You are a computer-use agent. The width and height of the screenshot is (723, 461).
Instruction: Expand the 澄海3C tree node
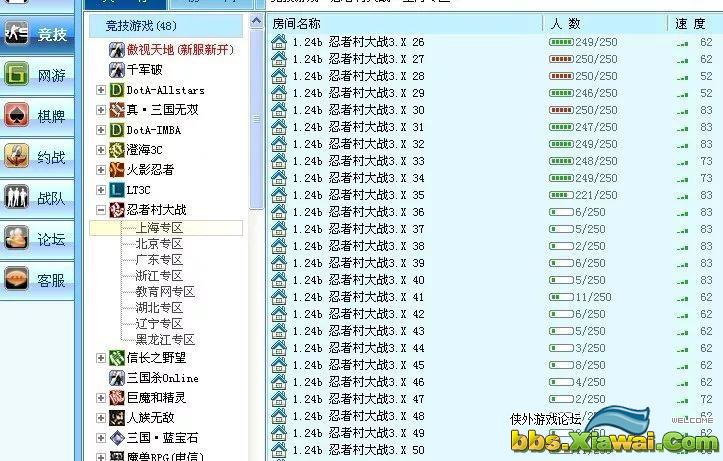tap(101, 150)
